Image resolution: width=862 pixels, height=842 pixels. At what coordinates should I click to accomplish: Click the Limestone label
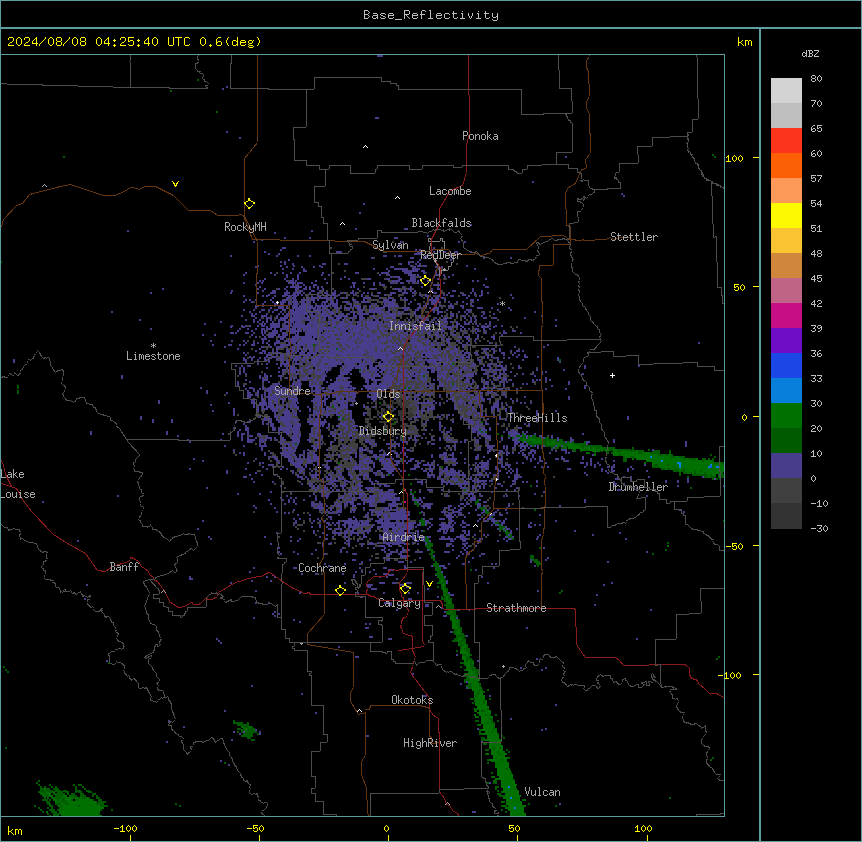click(x=153, y=356)
